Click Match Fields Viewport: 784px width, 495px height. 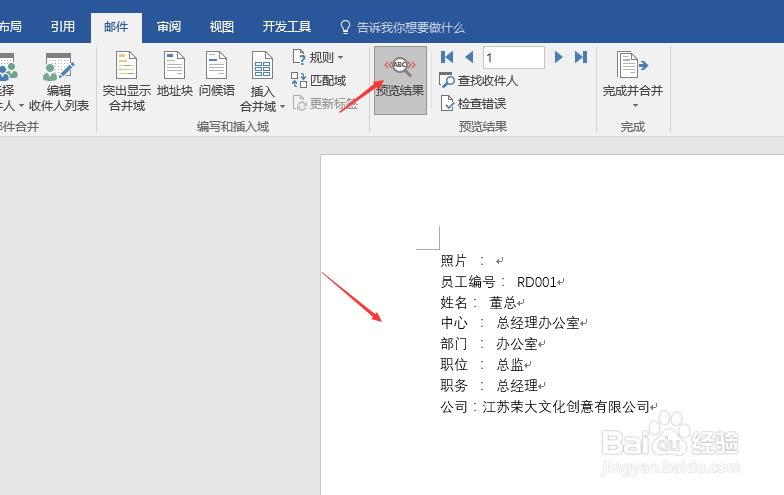click(319, 80)
